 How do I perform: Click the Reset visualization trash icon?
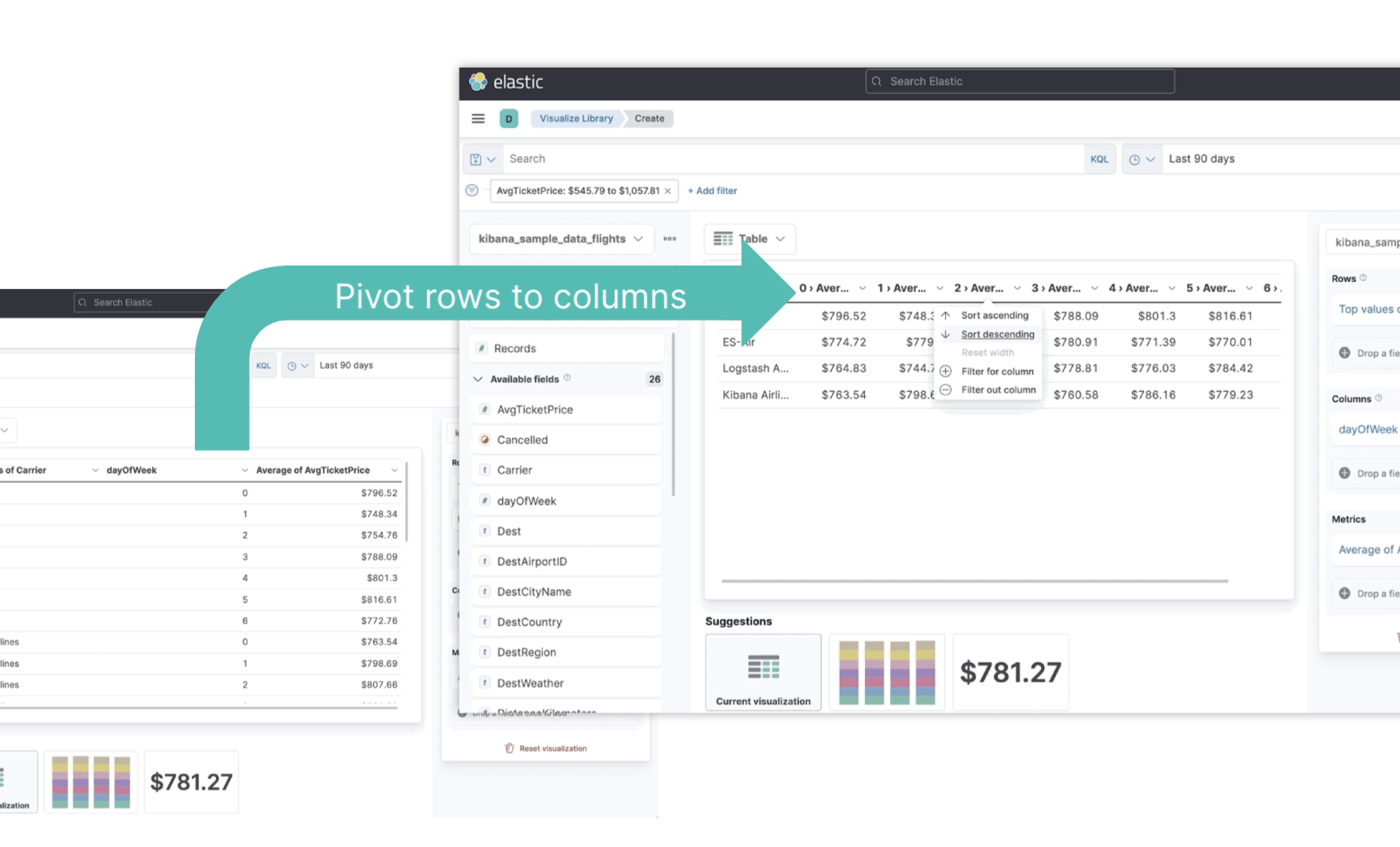(x=509, y=748)
